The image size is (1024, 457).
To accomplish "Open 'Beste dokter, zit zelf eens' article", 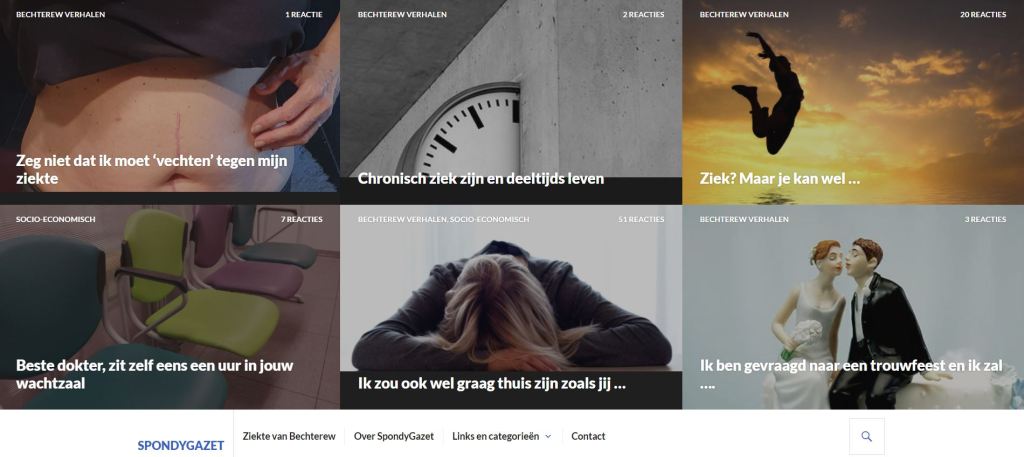I will [155, 374].
